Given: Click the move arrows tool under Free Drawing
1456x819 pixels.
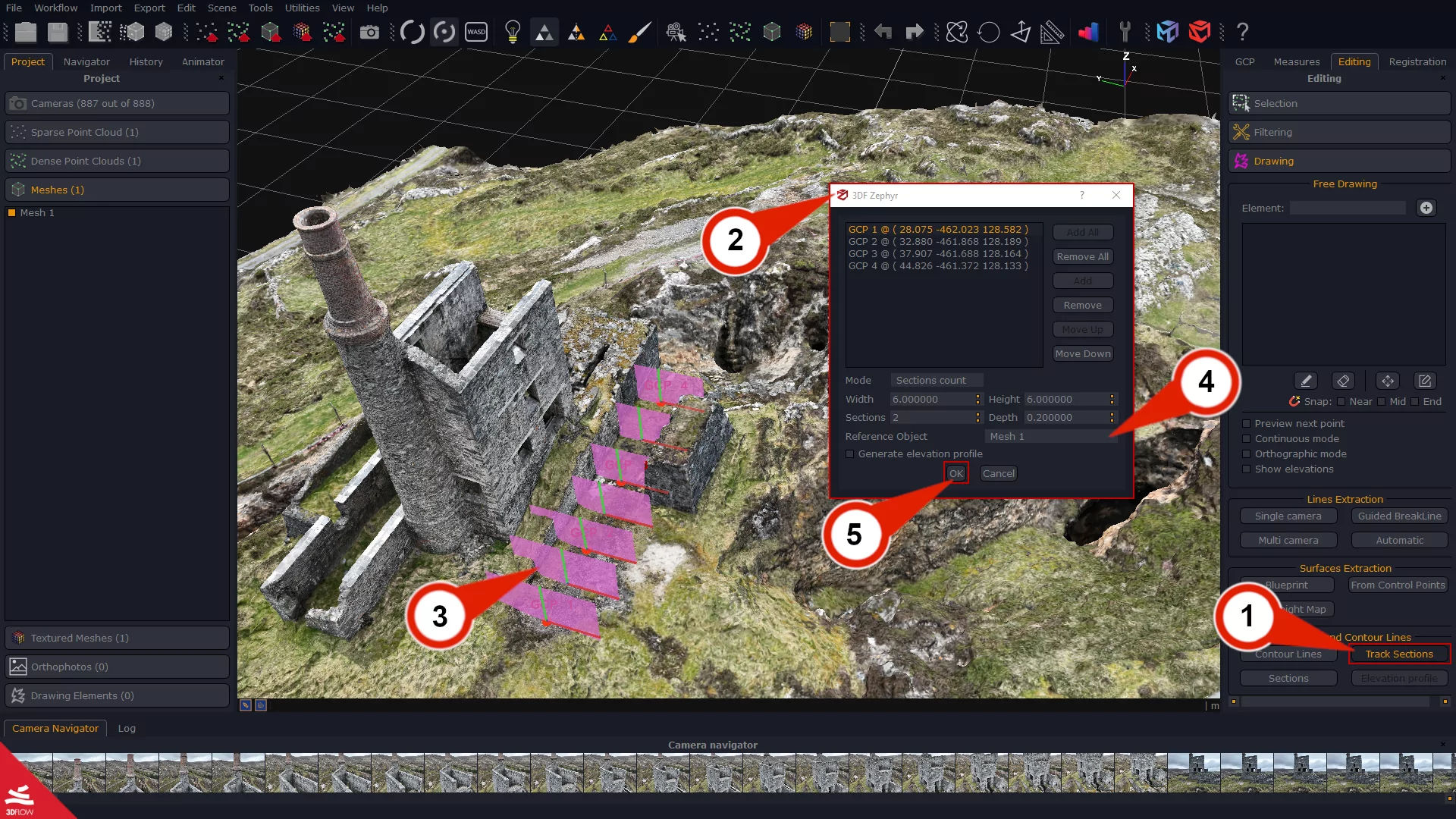Looking at the screenshot, I should coord(1388,381).
